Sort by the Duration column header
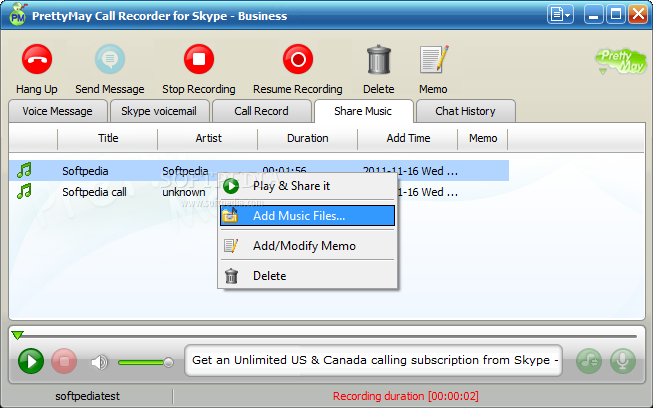 308,139
